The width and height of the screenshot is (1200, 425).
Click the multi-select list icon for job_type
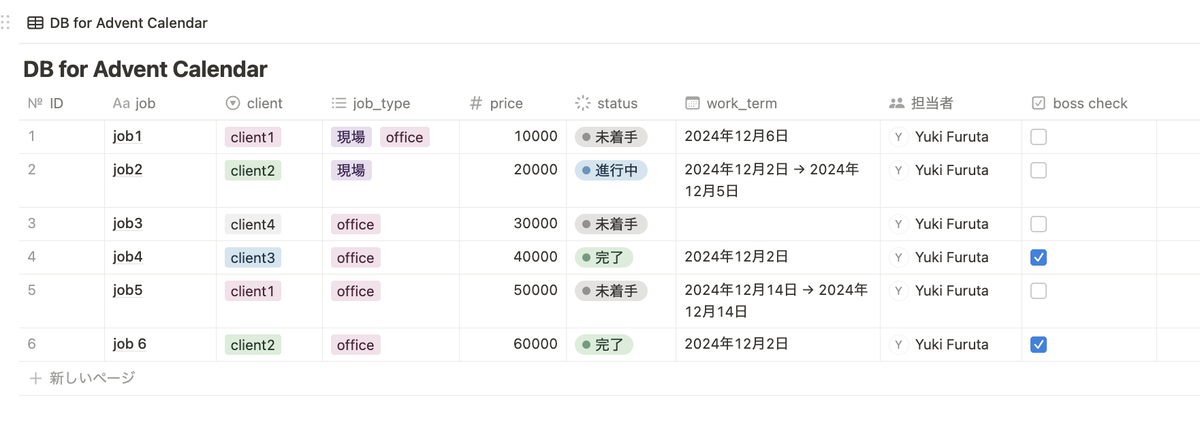(x=339, y=103)
